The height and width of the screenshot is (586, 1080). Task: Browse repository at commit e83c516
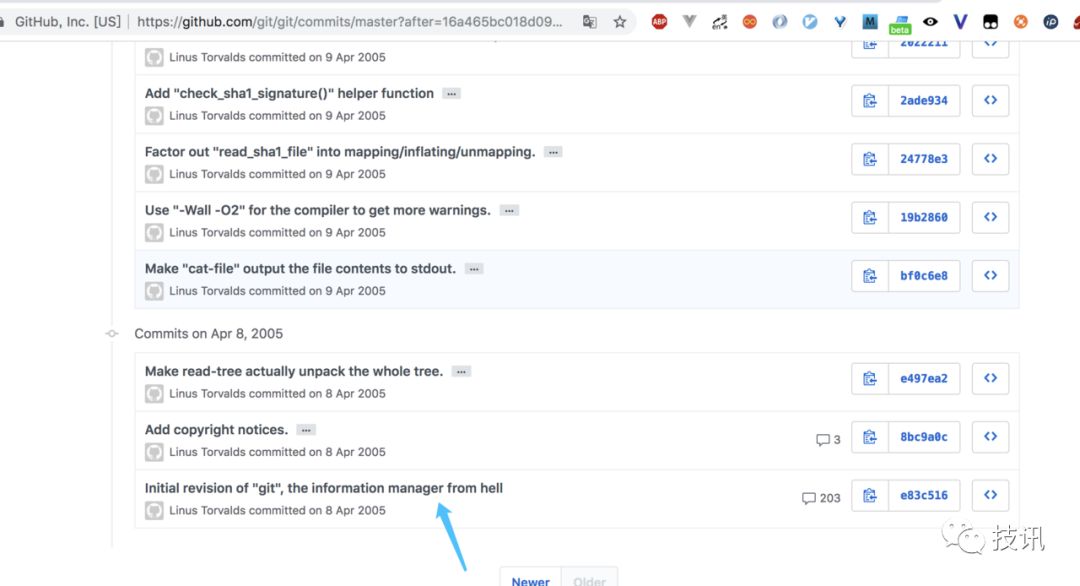[990, 496]
